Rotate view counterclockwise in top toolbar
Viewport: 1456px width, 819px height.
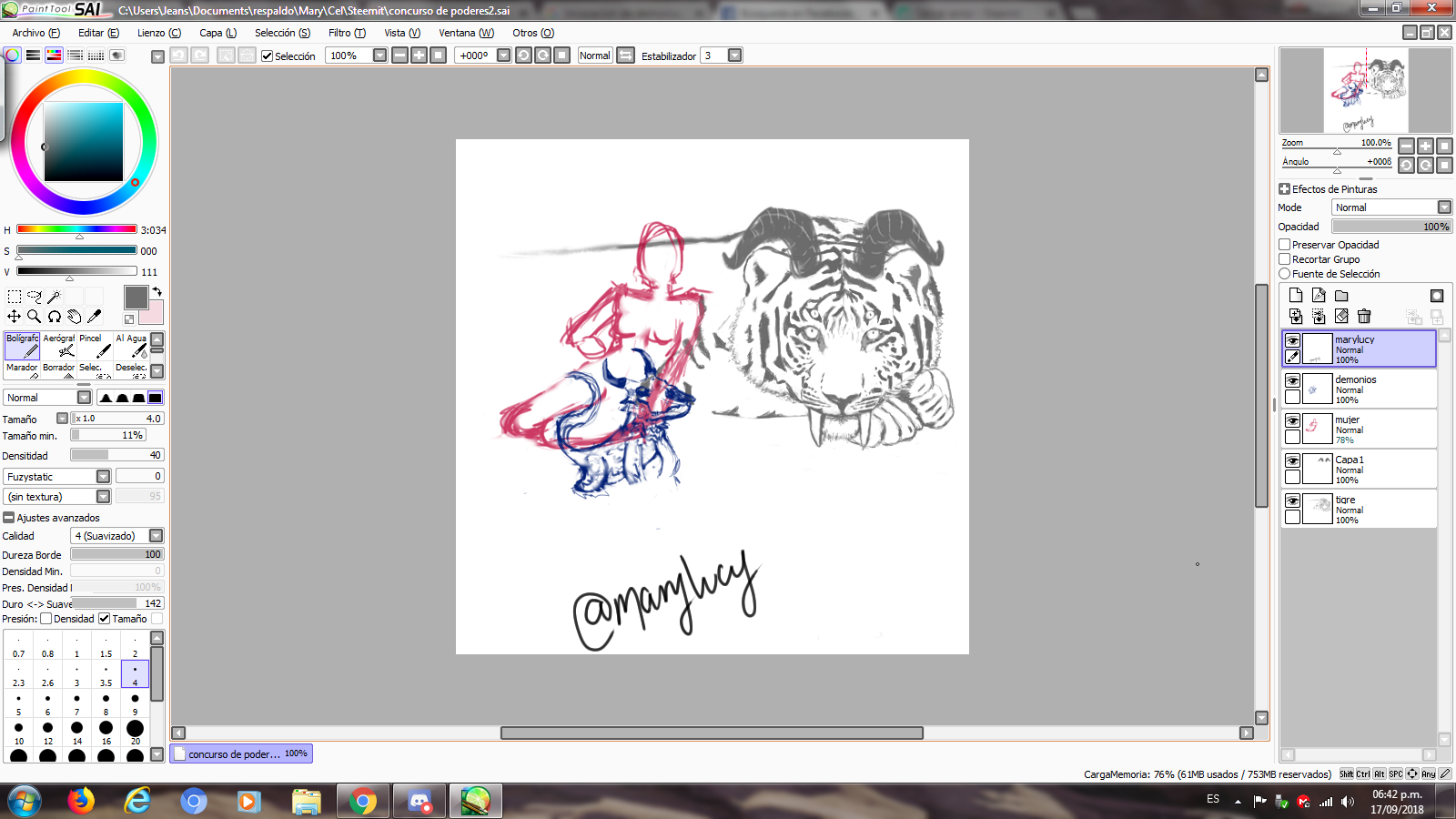(x=523, y=56)
